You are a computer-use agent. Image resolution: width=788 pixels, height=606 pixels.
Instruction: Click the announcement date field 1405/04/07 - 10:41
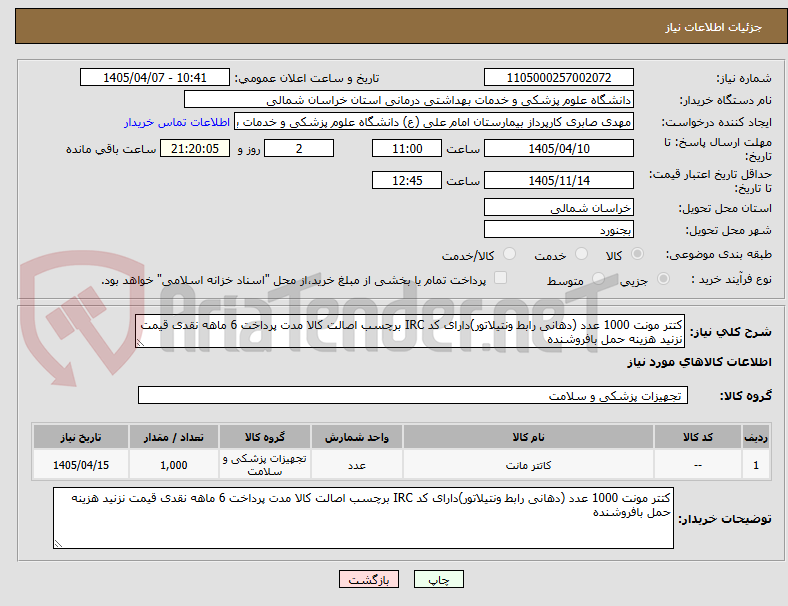155,77
